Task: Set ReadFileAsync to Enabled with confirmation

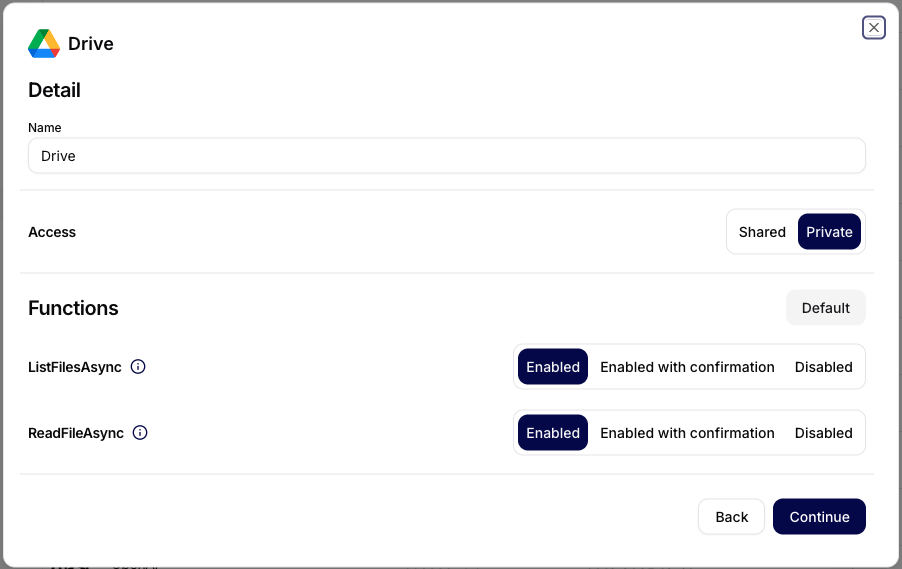Action: (x=687, y=433)
